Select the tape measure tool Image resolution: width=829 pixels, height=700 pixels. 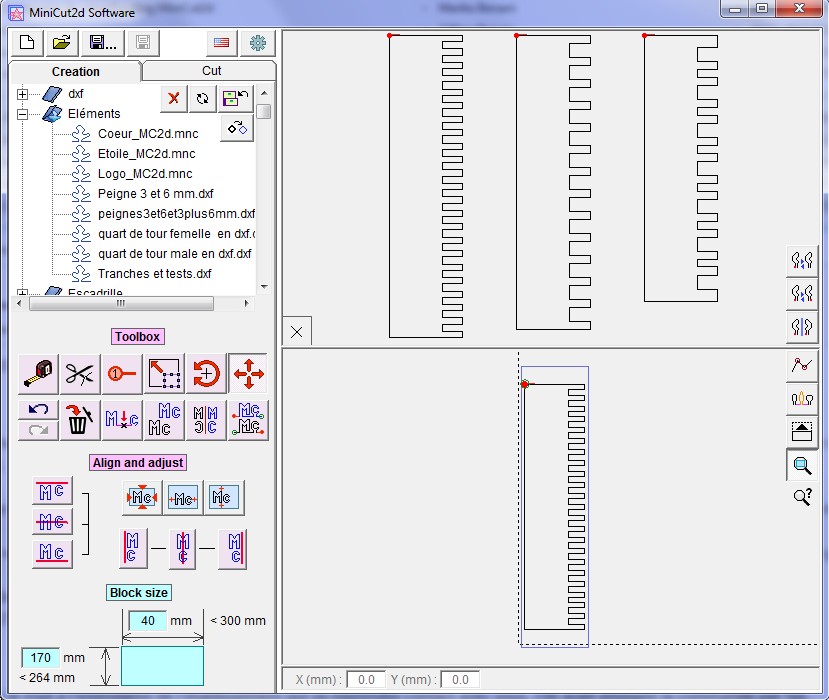click(x=38, y=374)
